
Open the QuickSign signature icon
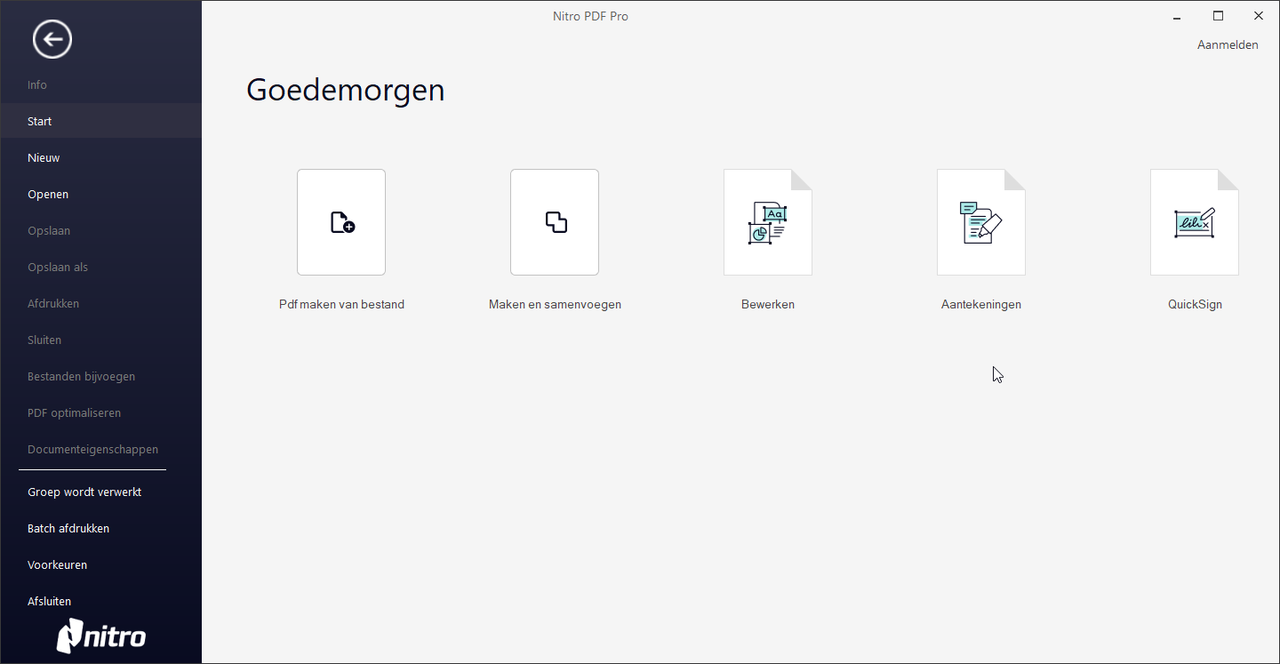tap(1195, 222)
